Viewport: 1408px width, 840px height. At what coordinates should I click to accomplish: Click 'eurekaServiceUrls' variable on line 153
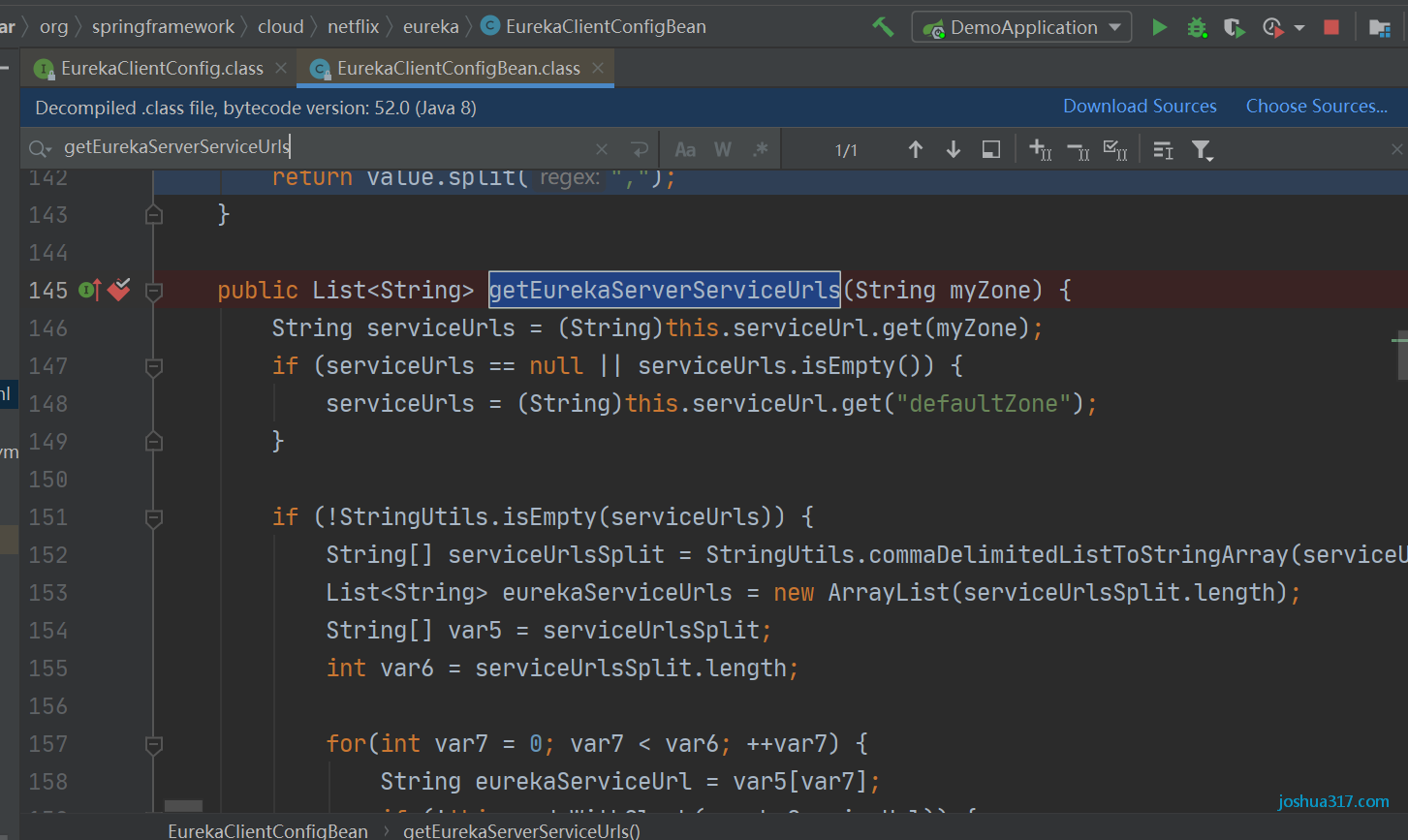click(x=617, y=592)
